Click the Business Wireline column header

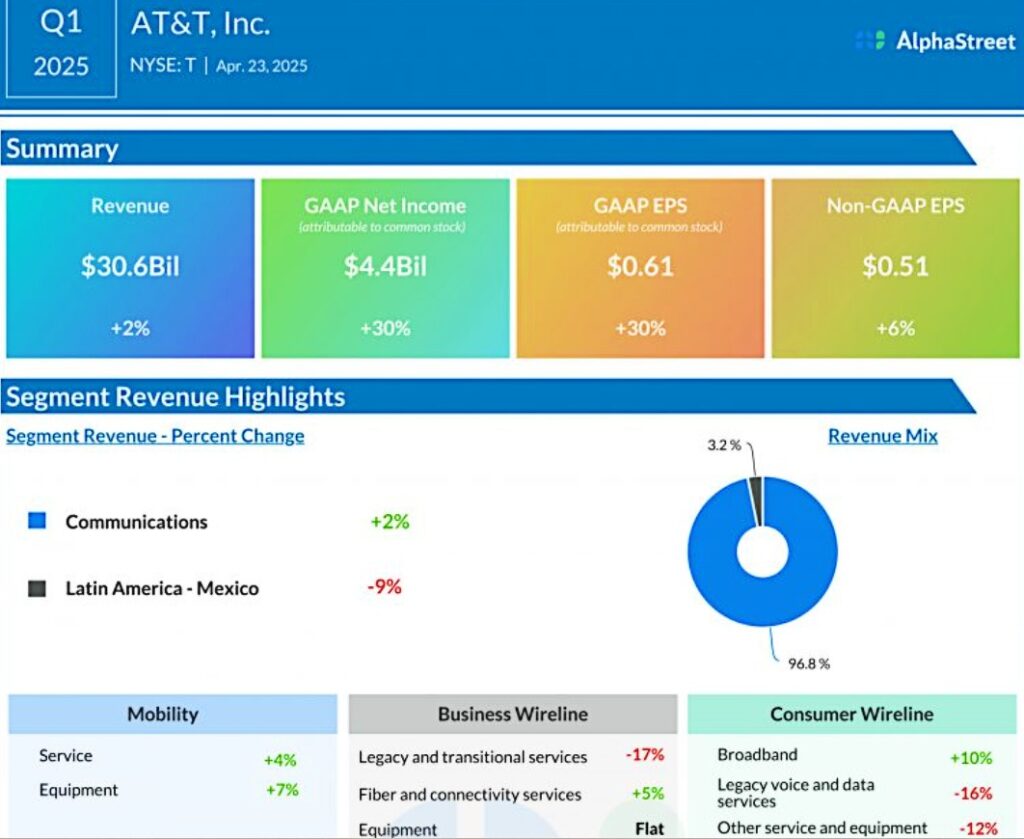[x=513, y=714]
